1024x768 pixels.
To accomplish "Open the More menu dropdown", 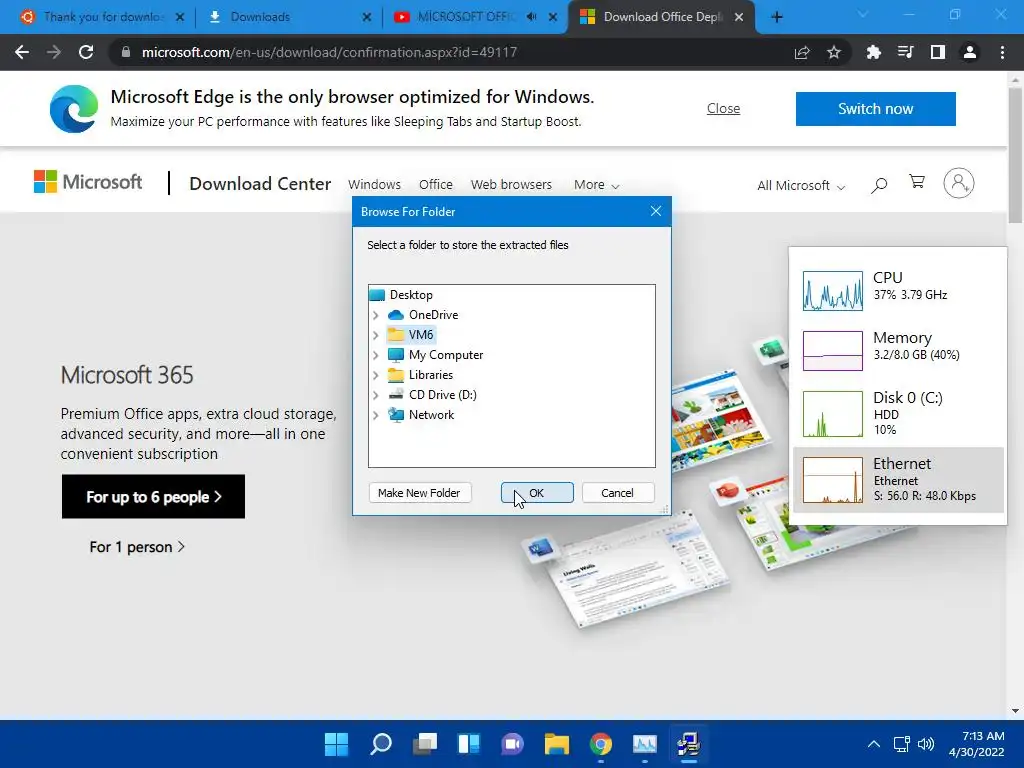I will (596, 185).
